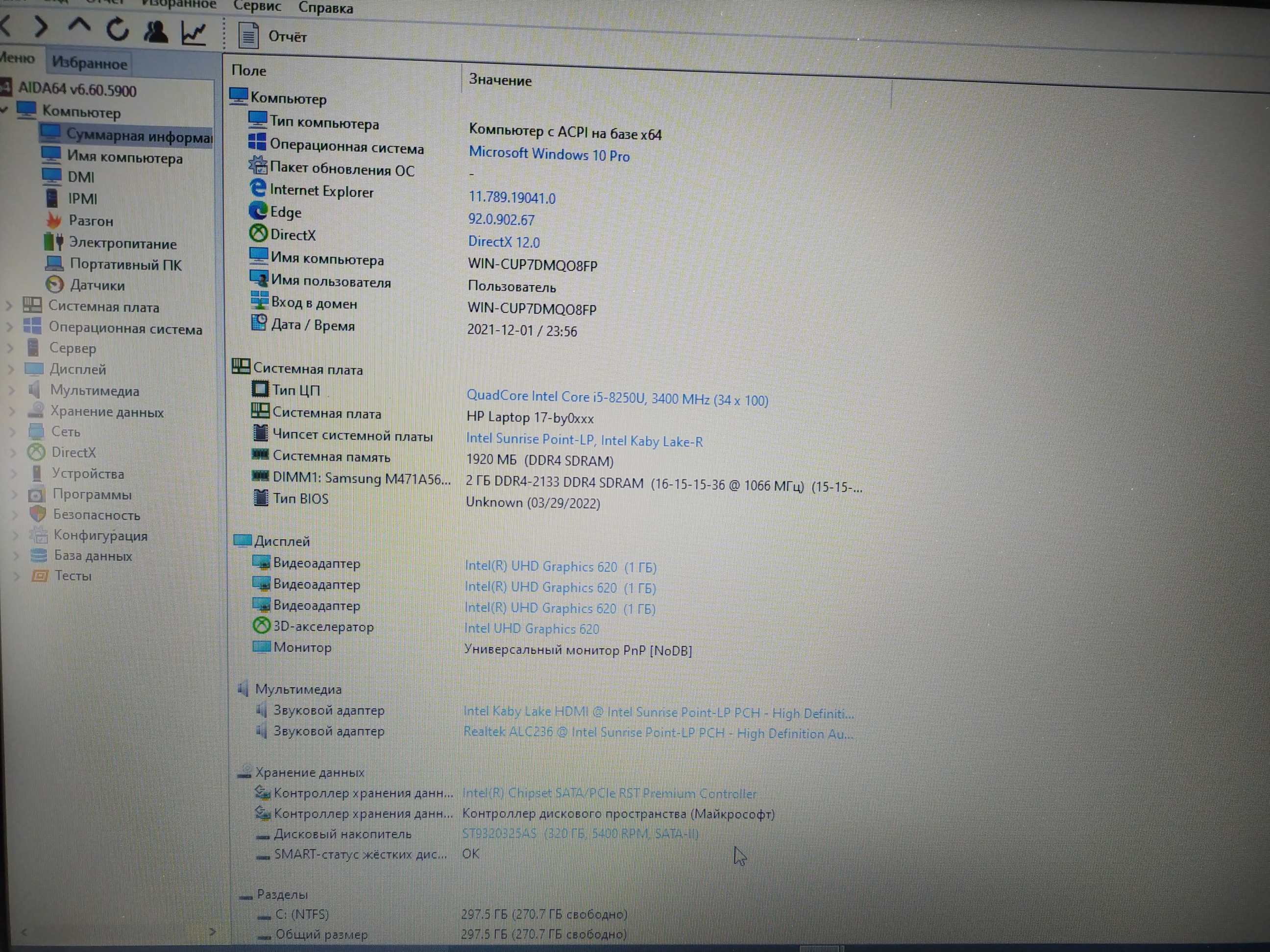Switch to the Избранное tab
The width and height of the screenshot is (1270, 952).
[89, 63]
